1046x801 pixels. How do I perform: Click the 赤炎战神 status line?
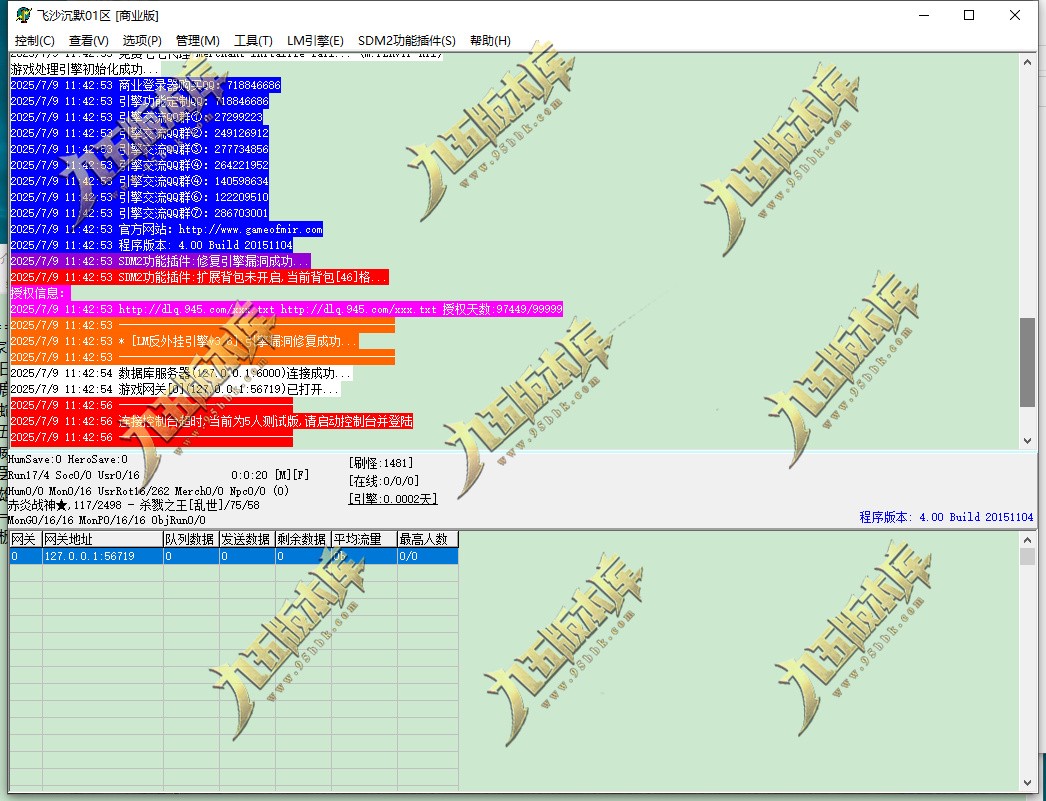coord(133,506)
